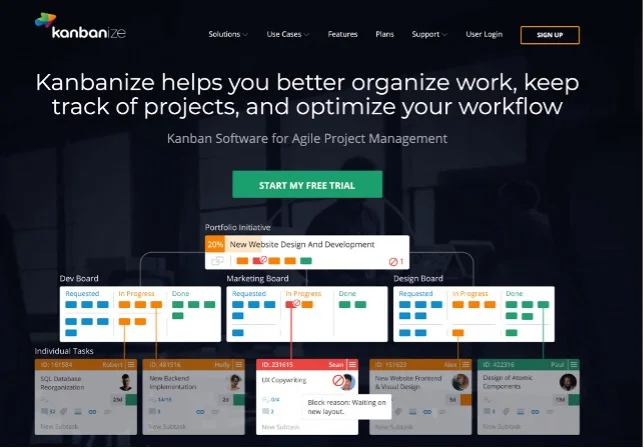
Task: Click the 20% progress indicator
Action: coord(215,244)
